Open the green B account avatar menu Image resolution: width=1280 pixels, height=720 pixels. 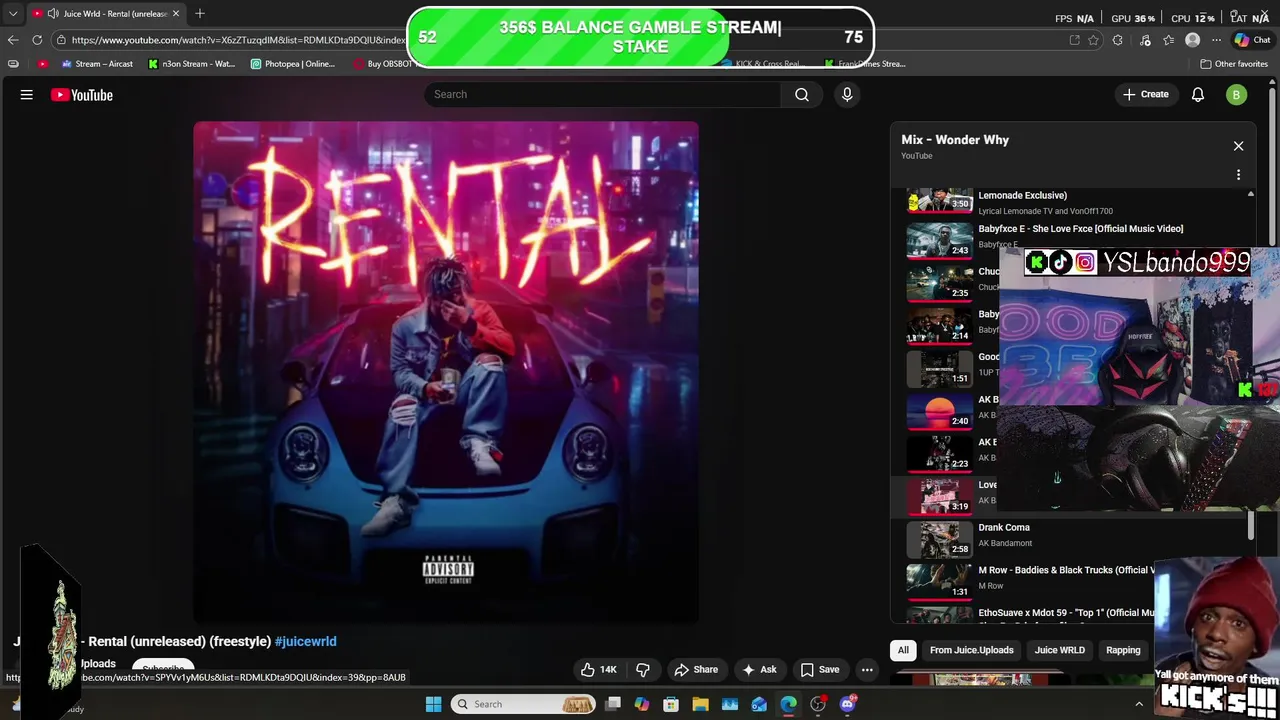[x=1237, y=95]
